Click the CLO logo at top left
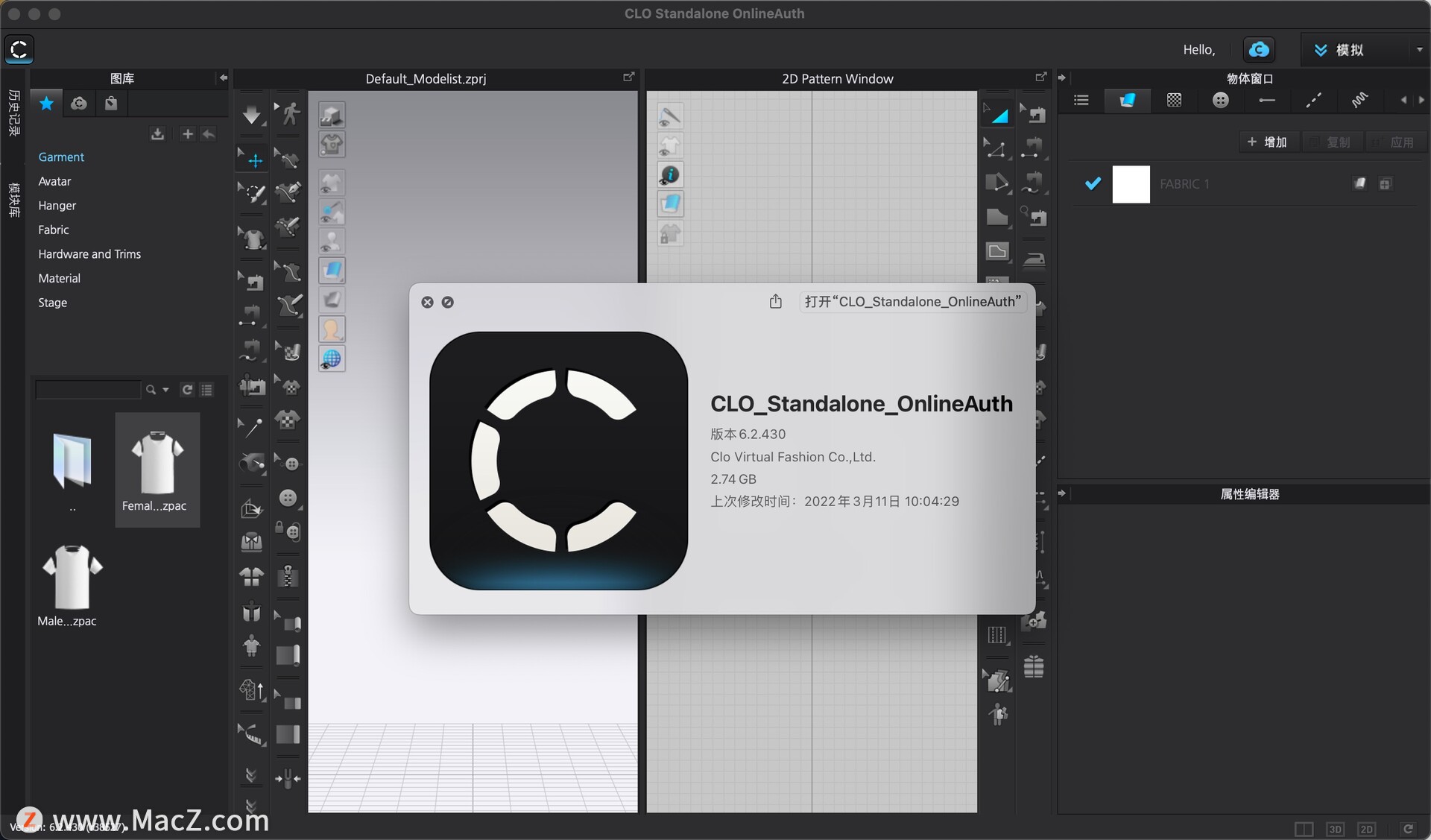Screen dimensions: 1431x840 [x=19, y=49]
